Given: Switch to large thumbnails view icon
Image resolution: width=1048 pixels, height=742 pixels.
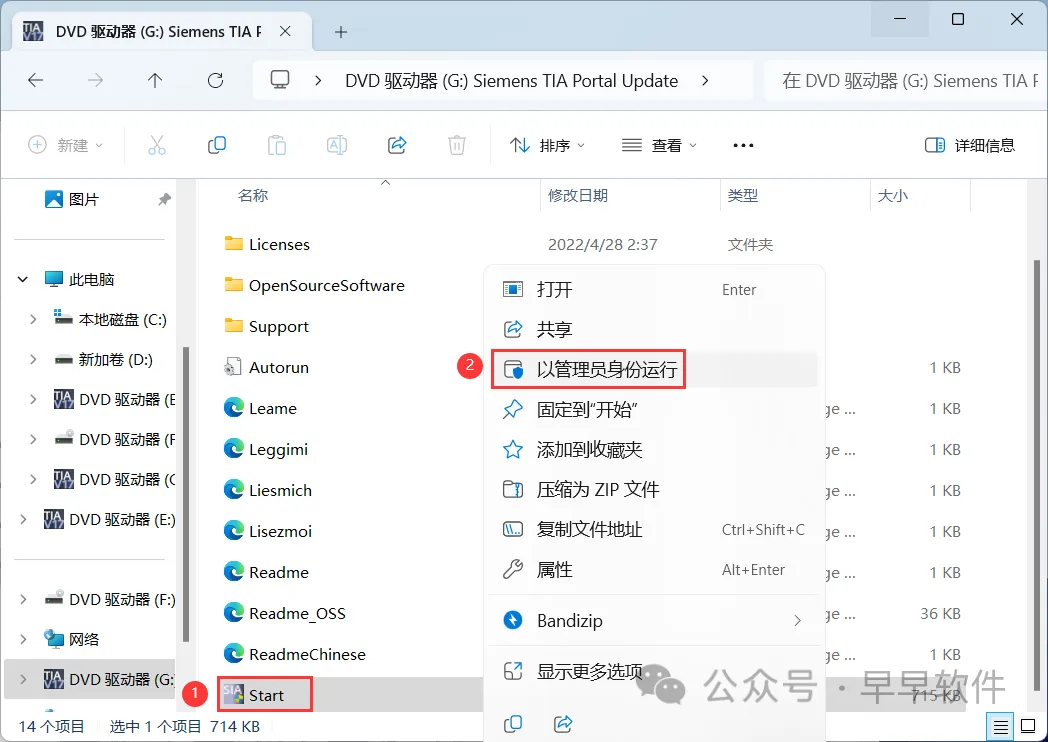Looking at the screenshot, I should click(1028, 727).
